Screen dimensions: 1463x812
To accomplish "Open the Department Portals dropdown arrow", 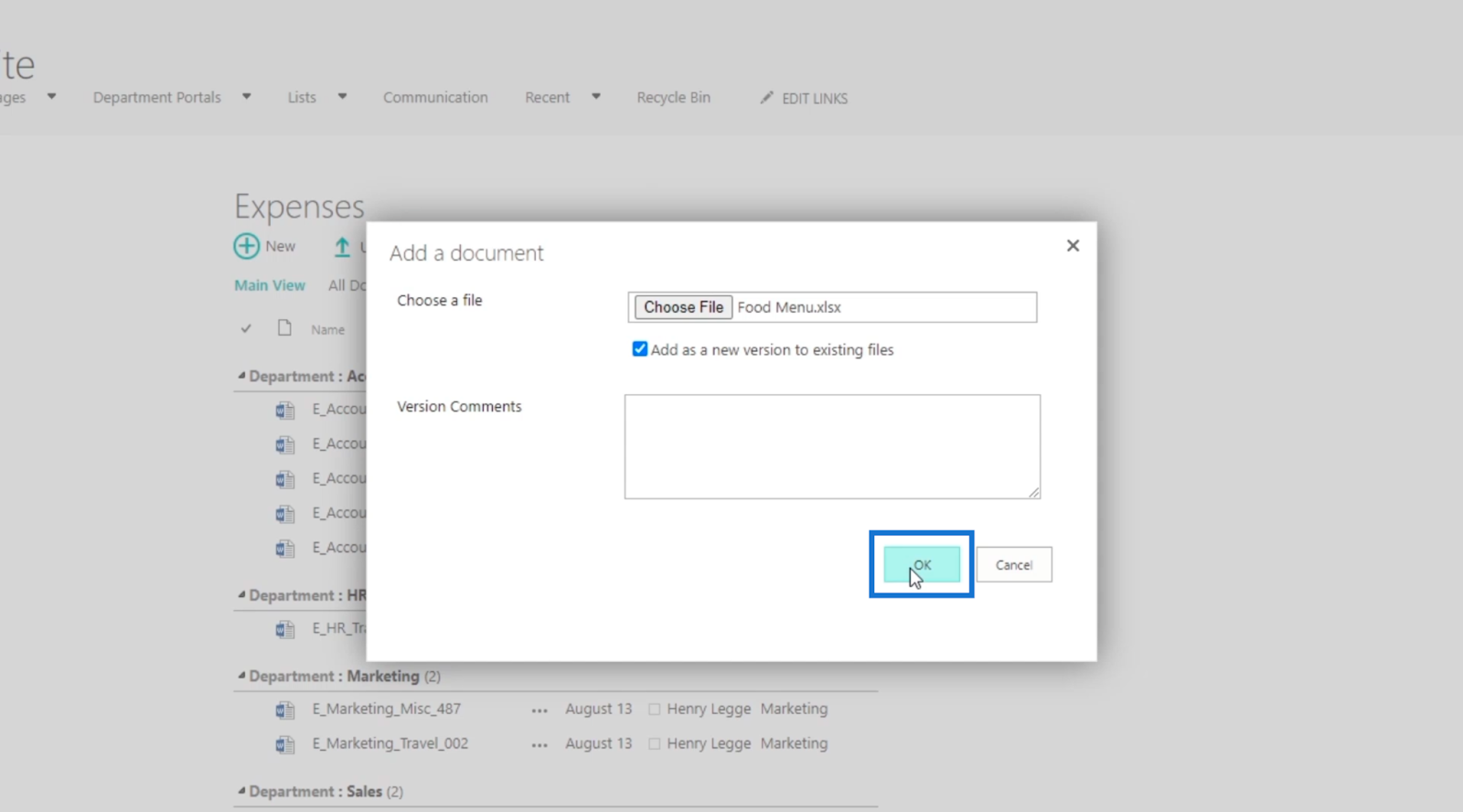I will point(246,96).
